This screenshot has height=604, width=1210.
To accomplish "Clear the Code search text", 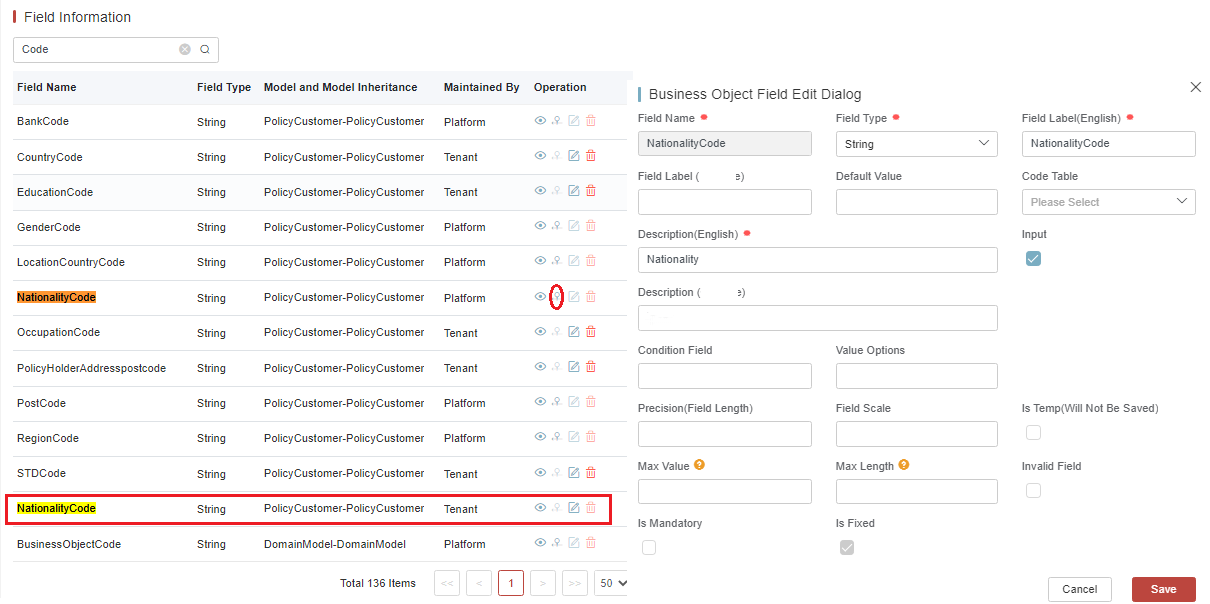I will point(185,49).
